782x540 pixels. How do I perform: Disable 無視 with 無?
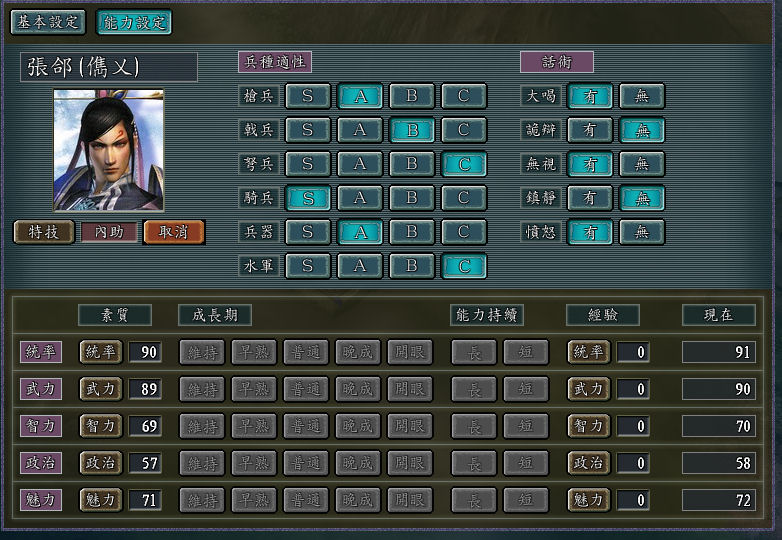[x=642, y=164]
